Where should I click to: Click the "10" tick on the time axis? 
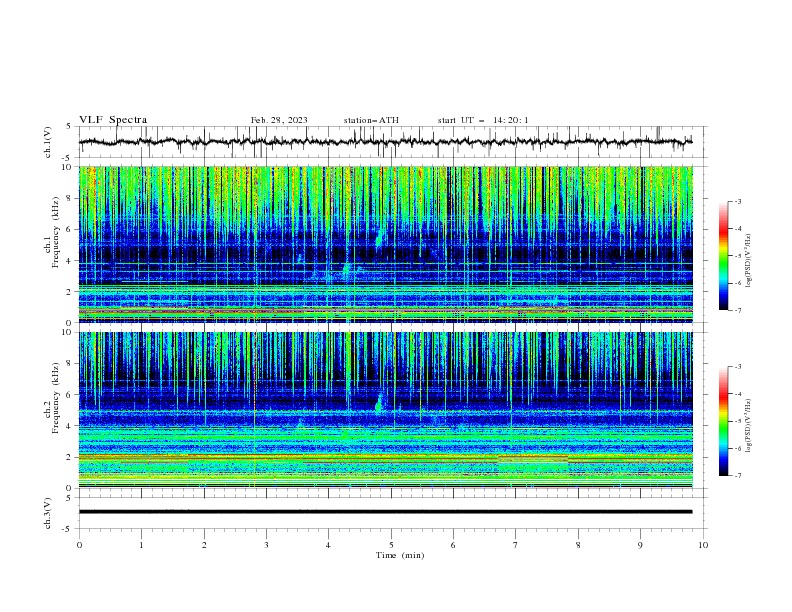(x=703, y=545)
